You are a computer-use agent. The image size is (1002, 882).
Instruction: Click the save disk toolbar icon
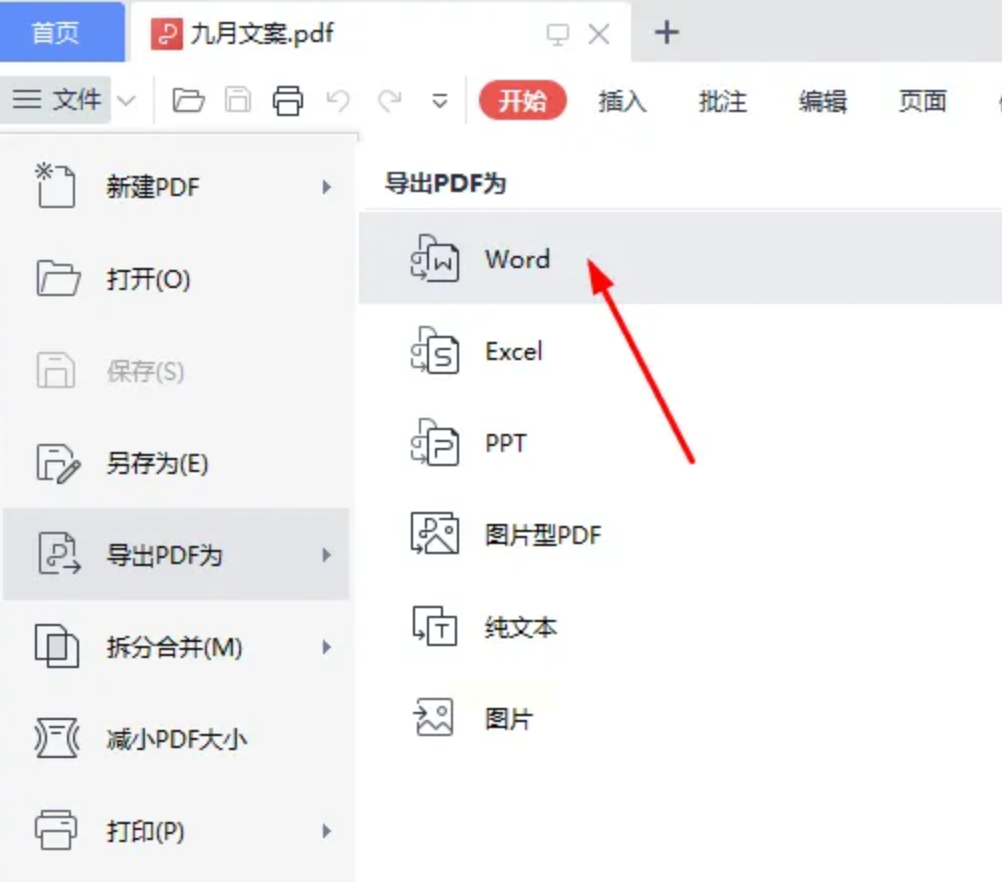coord(238,100)
